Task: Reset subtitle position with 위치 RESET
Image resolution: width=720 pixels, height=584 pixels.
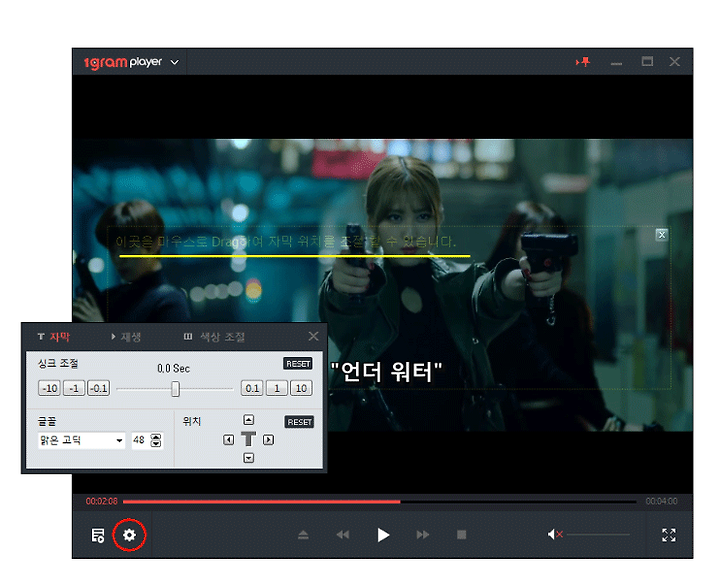Action: [x=299, y=422]
